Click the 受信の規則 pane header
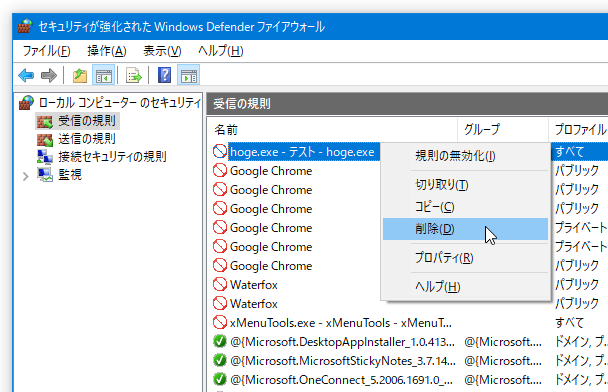Image resolution: width=608 pixels, height=392 pixels. point(407,104)
